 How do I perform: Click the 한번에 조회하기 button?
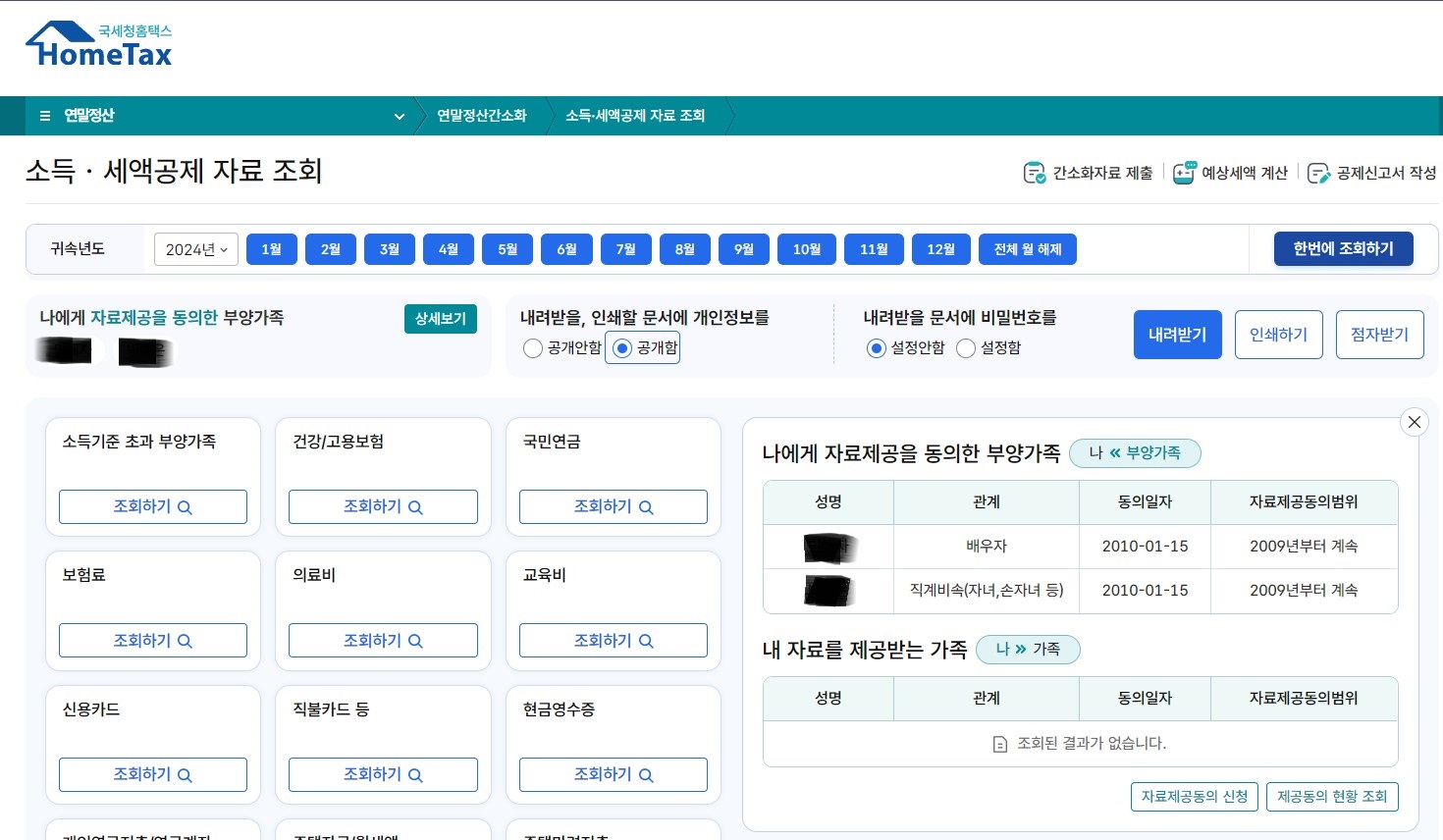point(1344,249)
